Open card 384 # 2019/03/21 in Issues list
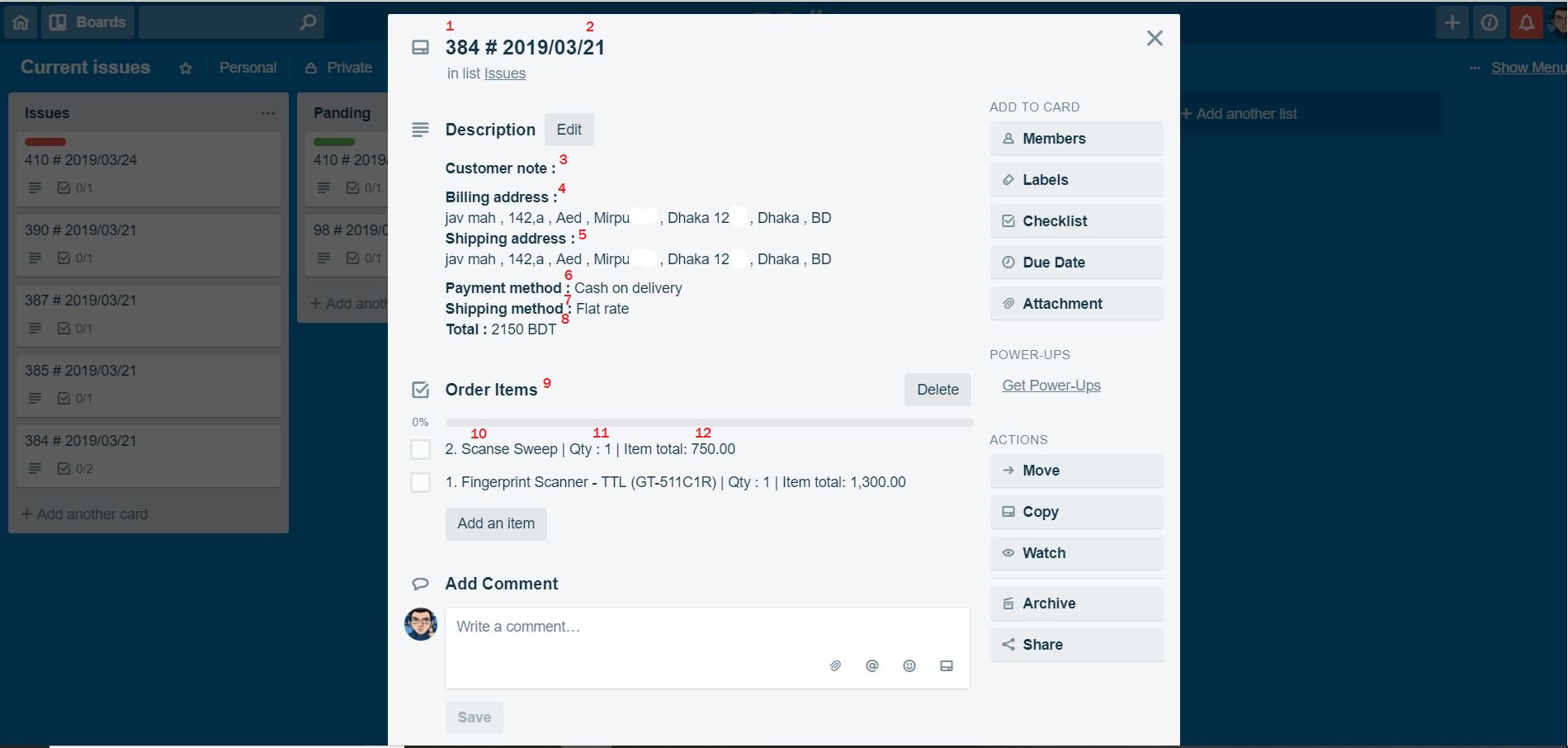The image size is (1568, 748). click(149, 456)
